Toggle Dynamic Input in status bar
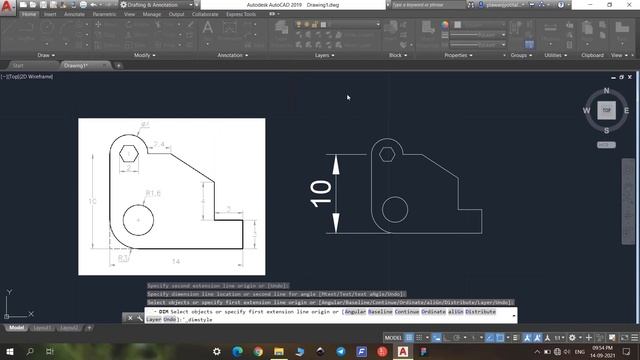Image resolution: width=640 pixels, height=360 pixels. [437, 338]
